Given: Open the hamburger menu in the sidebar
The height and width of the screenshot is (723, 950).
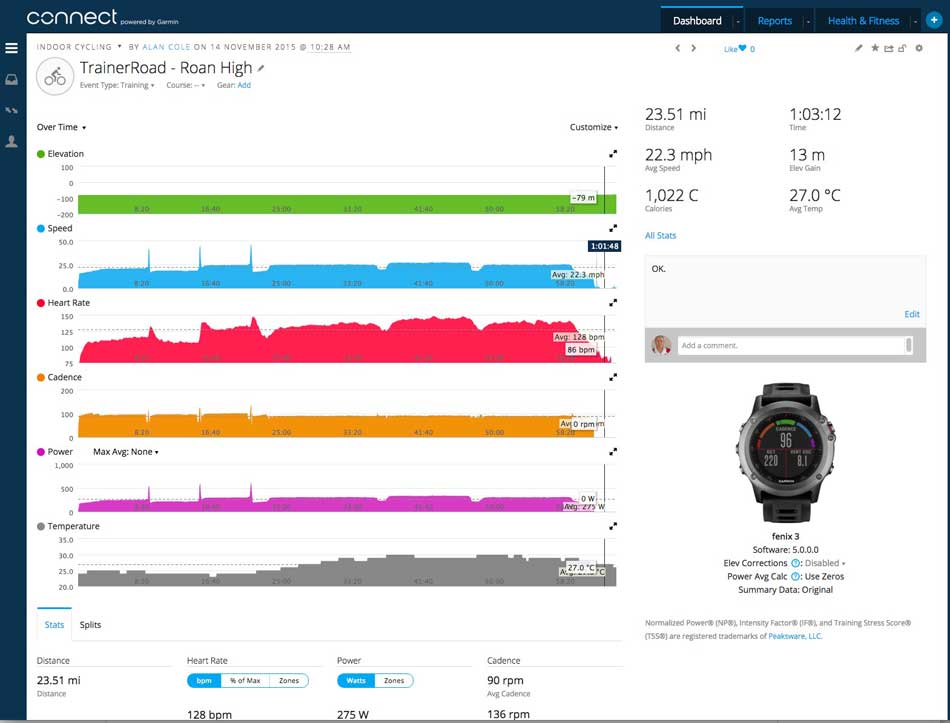Looking at the screenshot, I should click(x=12, y=48).
